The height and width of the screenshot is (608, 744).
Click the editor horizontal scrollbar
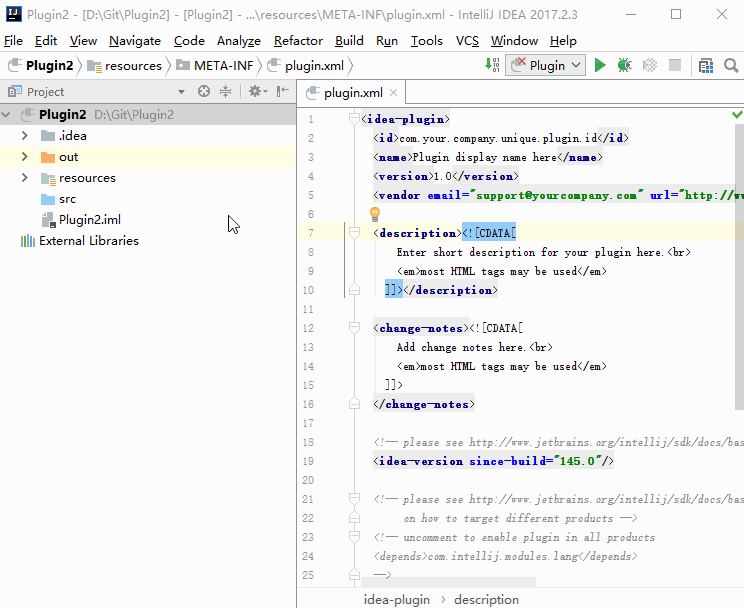coord(448,581)
